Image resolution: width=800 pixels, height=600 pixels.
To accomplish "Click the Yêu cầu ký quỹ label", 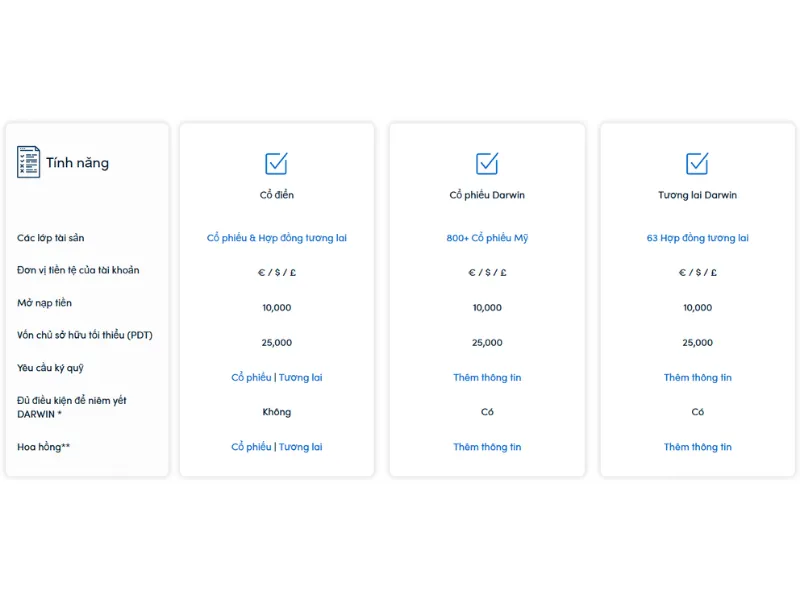I will click(x=50, y=368).
